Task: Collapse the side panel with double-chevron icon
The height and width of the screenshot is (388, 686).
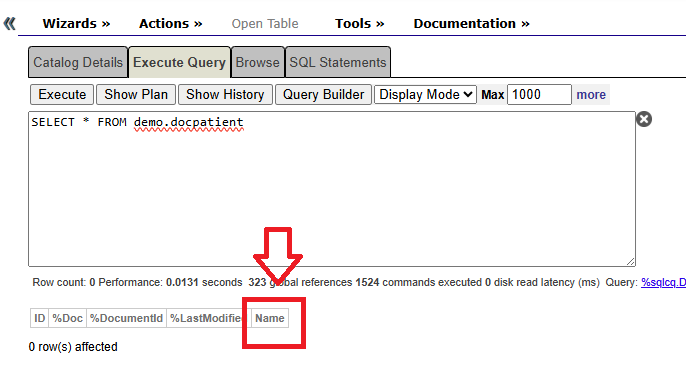Action: [9, 23]
